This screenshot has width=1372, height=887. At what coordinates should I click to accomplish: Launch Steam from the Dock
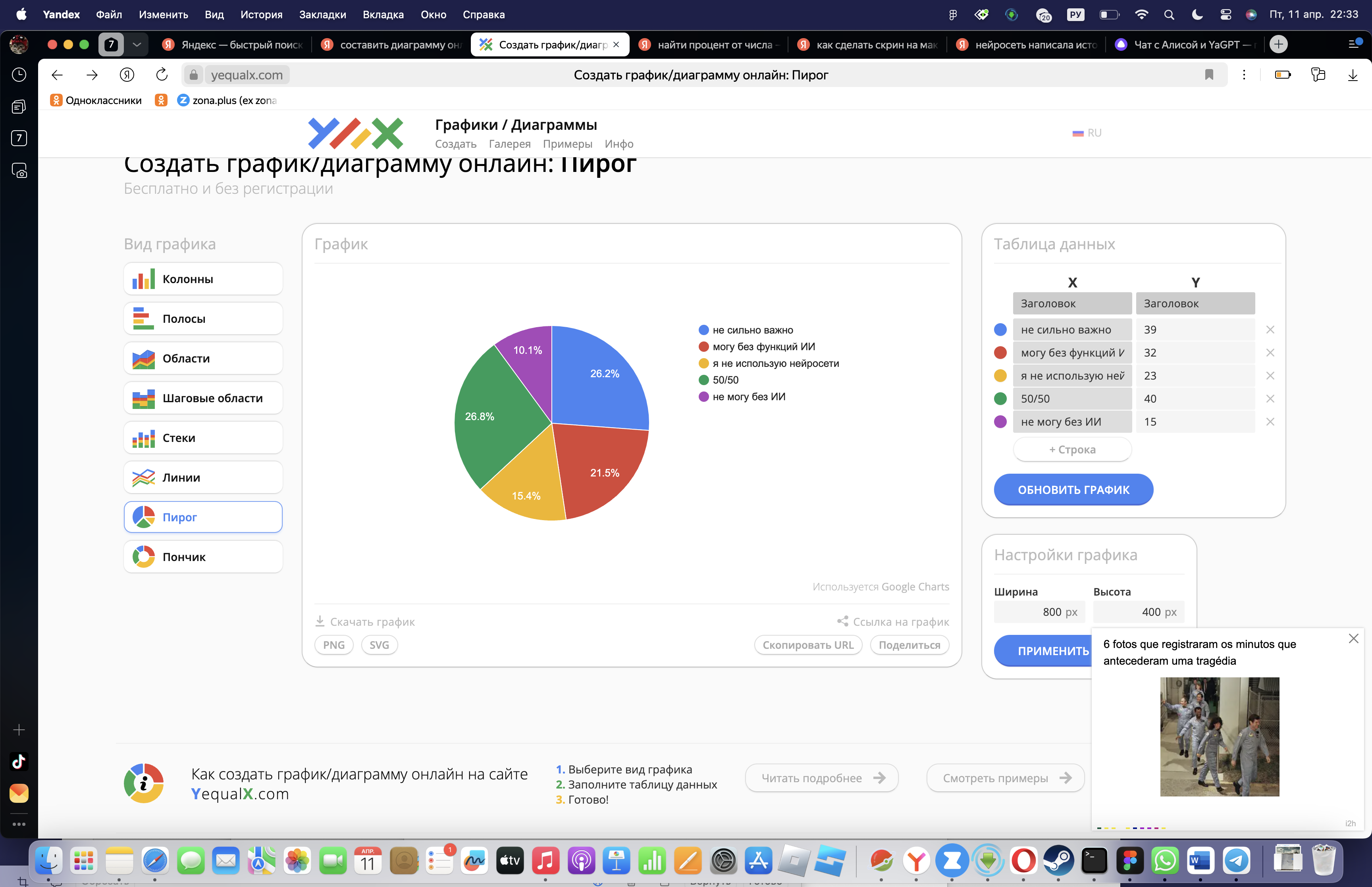(1058, 861)
